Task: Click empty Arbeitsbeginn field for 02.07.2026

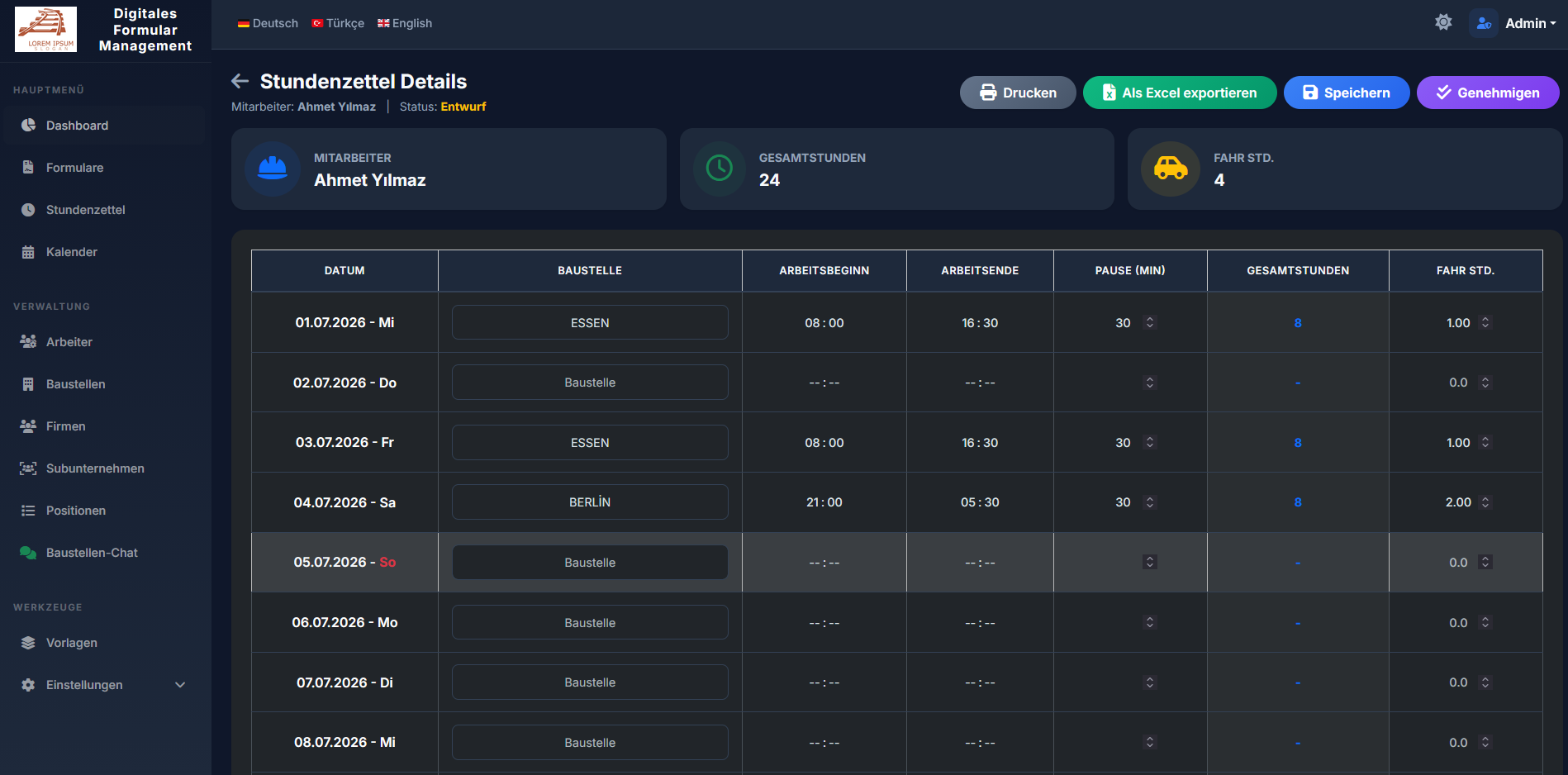Action: pyautogui.click(x=824, y=383)
